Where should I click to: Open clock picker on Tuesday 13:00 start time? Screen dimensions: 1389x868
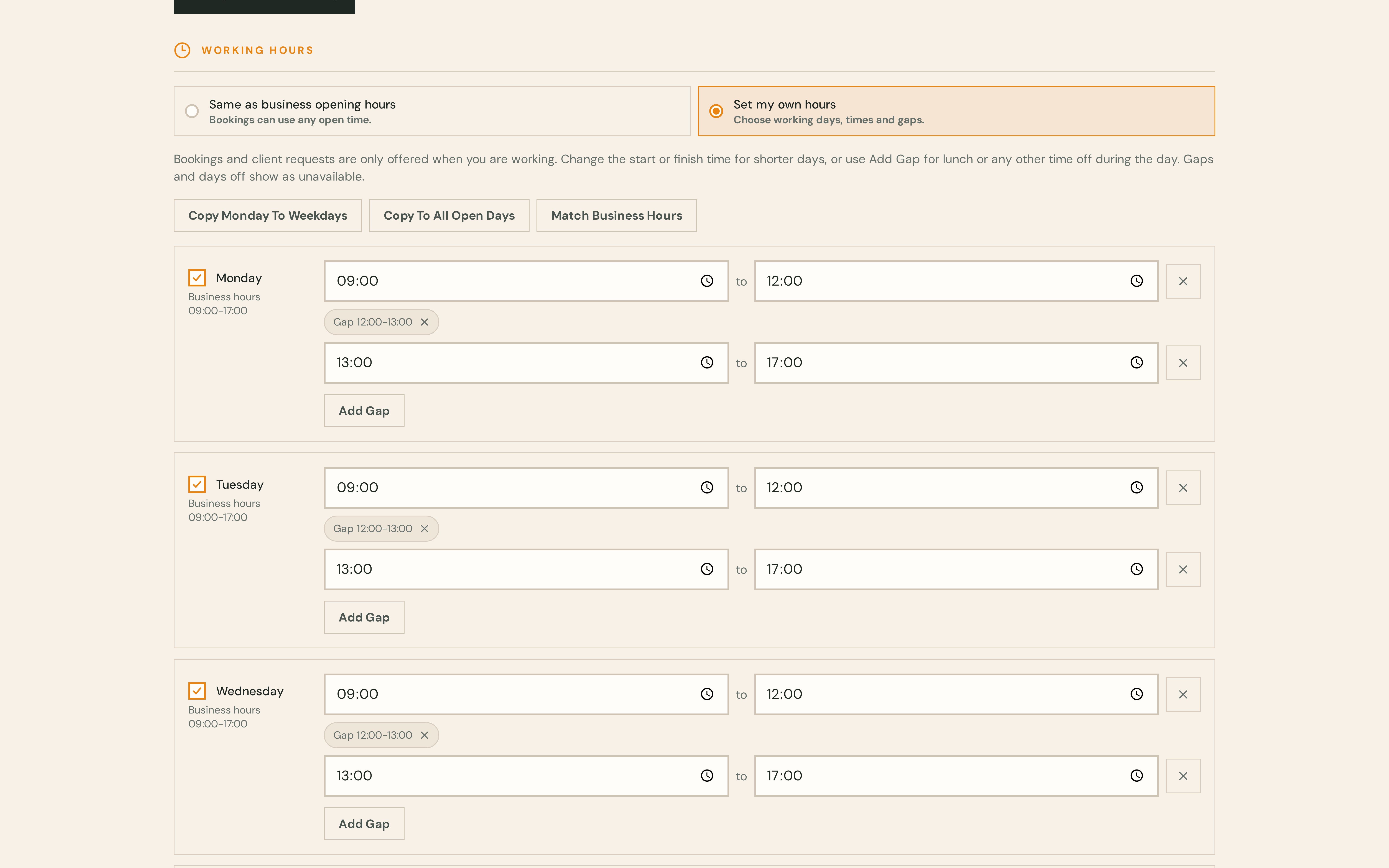(707, 569)
